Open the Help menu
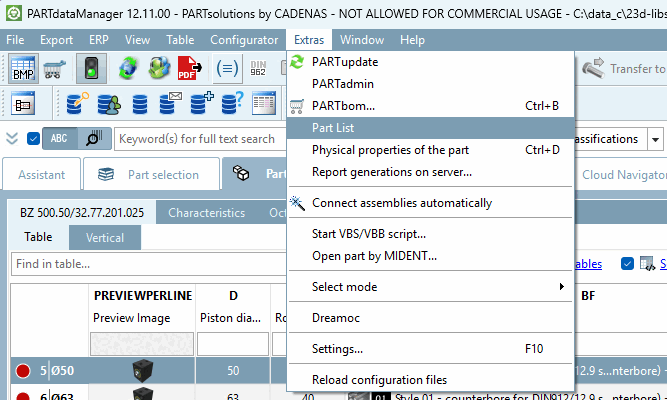 [412, 40]
